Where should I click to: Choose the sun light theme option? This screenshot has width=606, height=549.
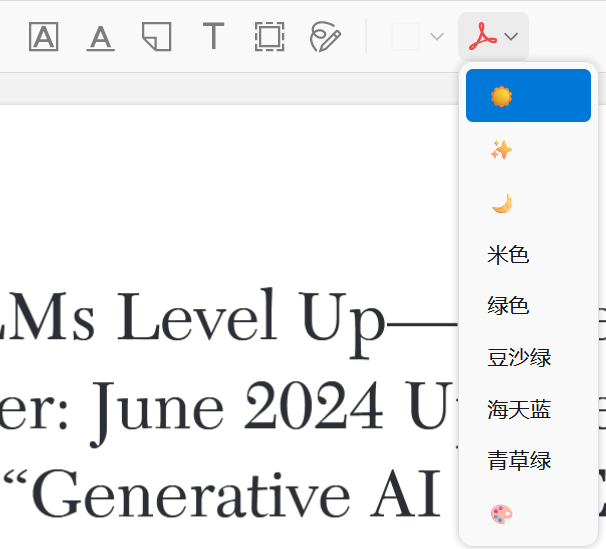[x=528, y=95]
